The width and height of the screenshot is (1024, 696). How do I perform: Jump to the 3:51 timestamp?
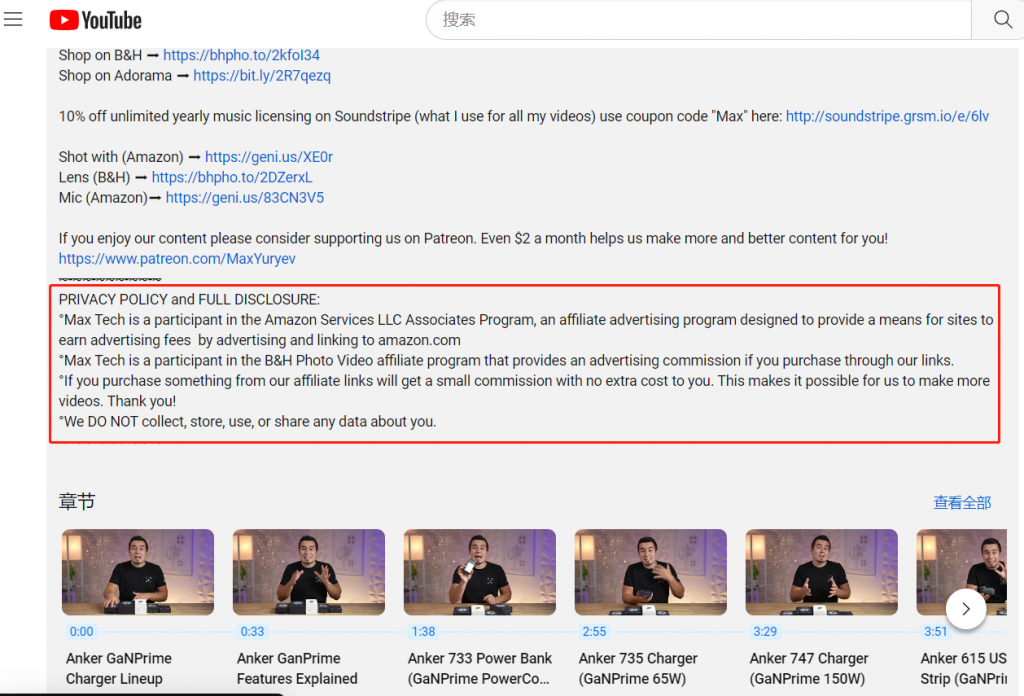coord(936,632)
